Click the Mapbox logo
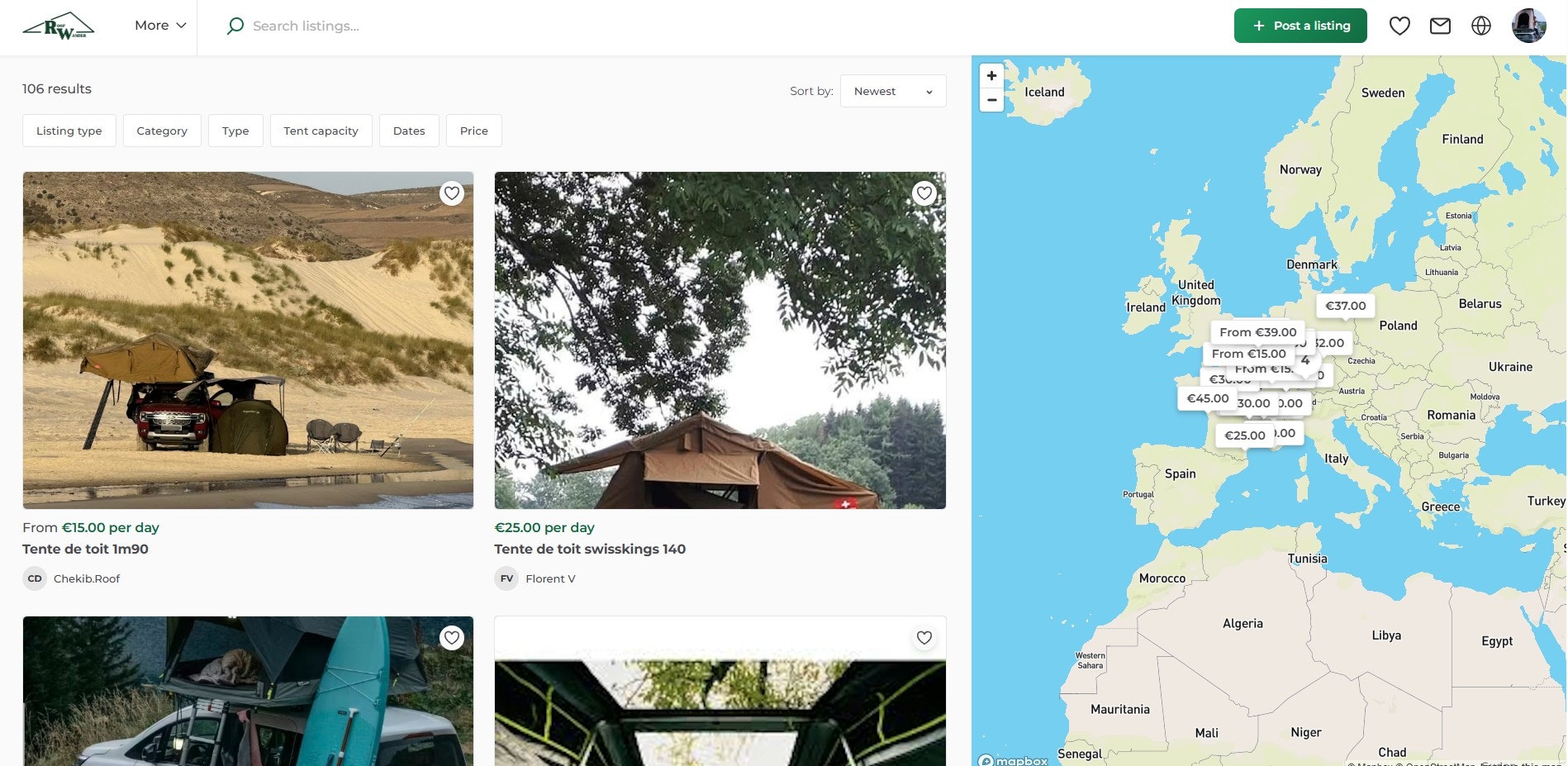1568x766 pixels. (1013, 760)
